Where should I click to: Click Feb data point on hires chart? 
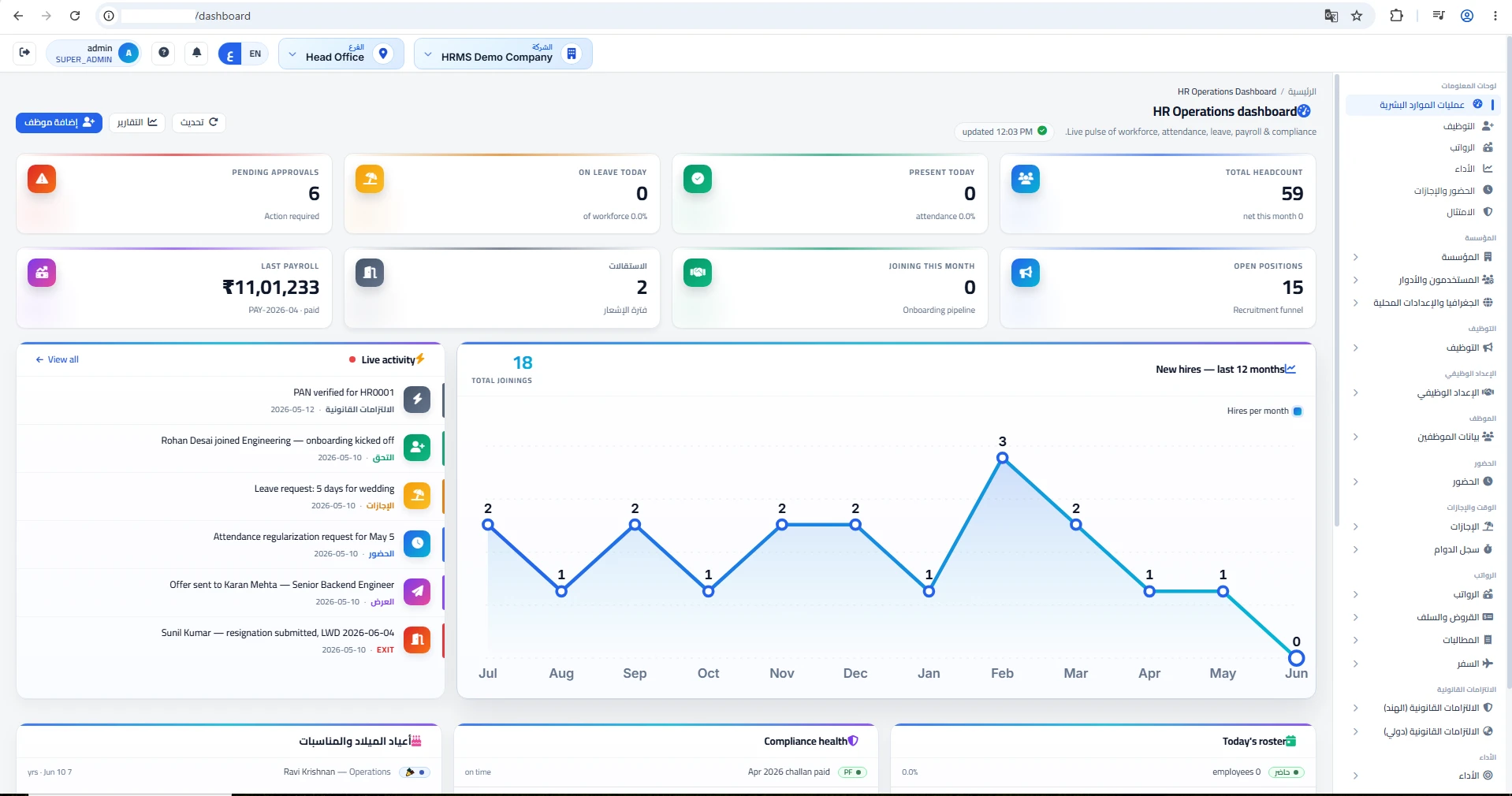pos(1002,458)
